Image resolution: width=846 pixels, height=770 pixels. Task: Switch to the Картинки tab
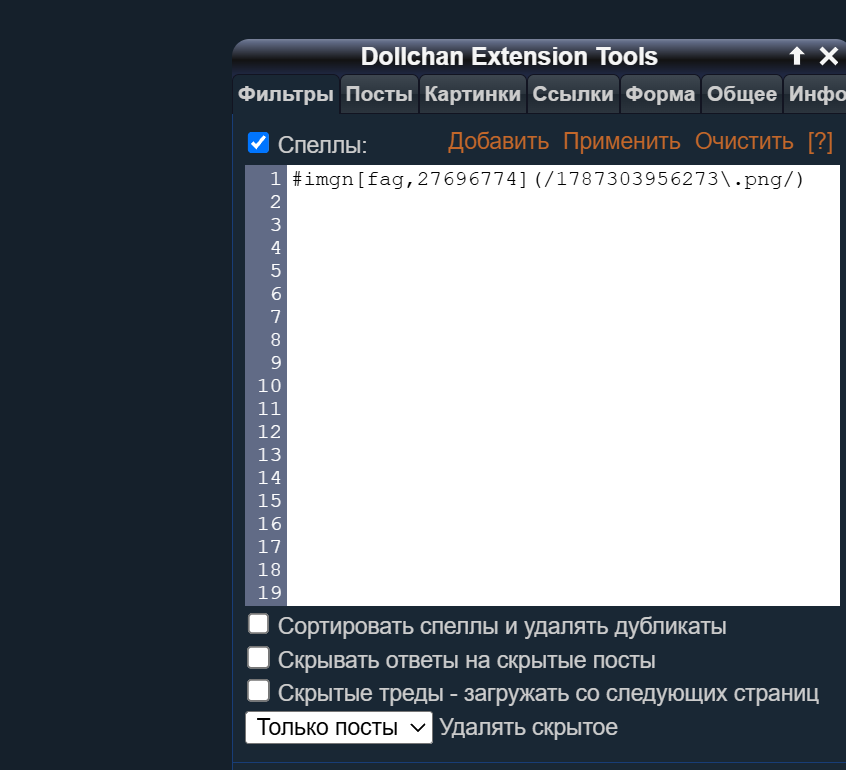pyautogui.click(x=473, y=94)
